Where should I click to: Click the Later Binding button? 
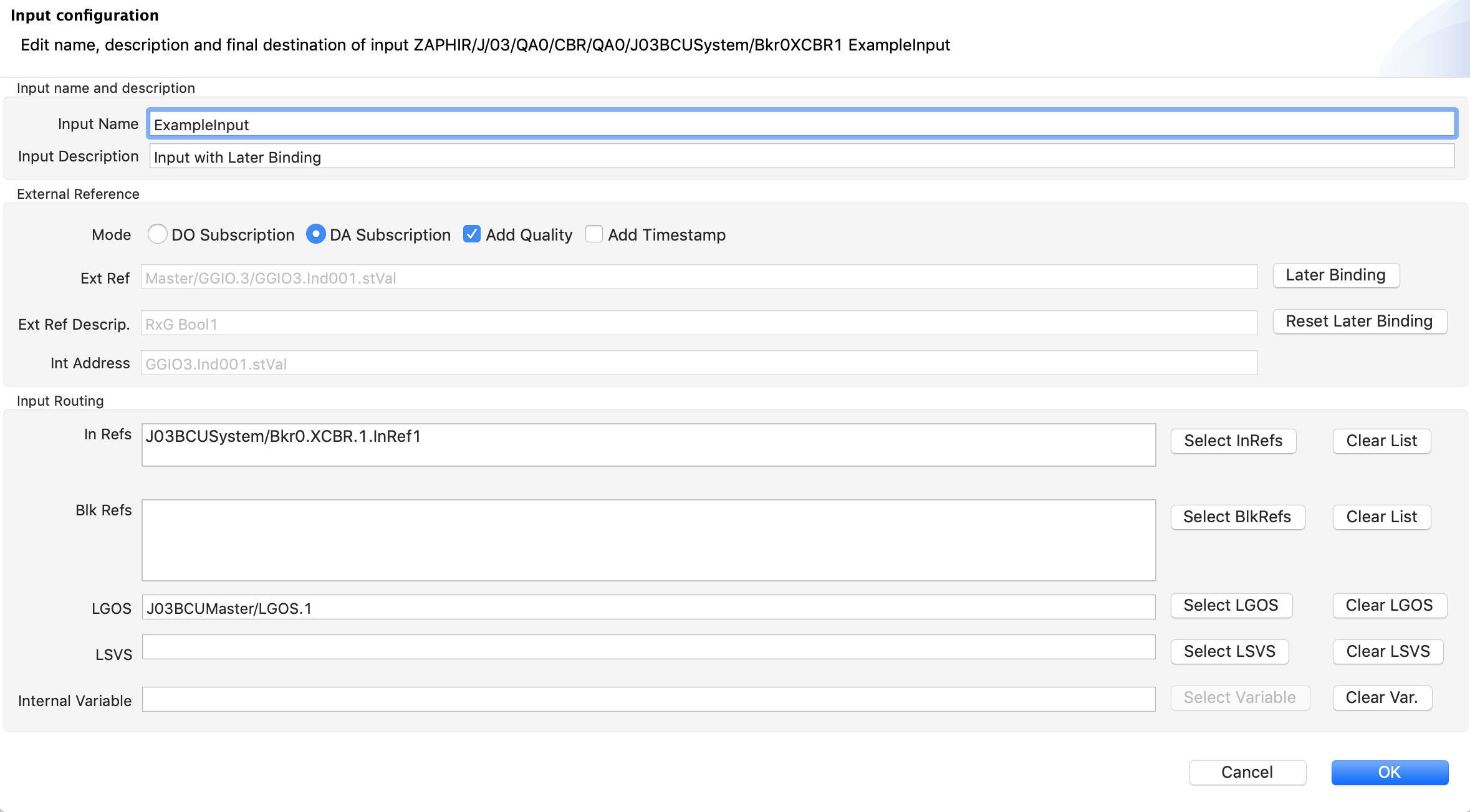click(x=1335, y=275)
